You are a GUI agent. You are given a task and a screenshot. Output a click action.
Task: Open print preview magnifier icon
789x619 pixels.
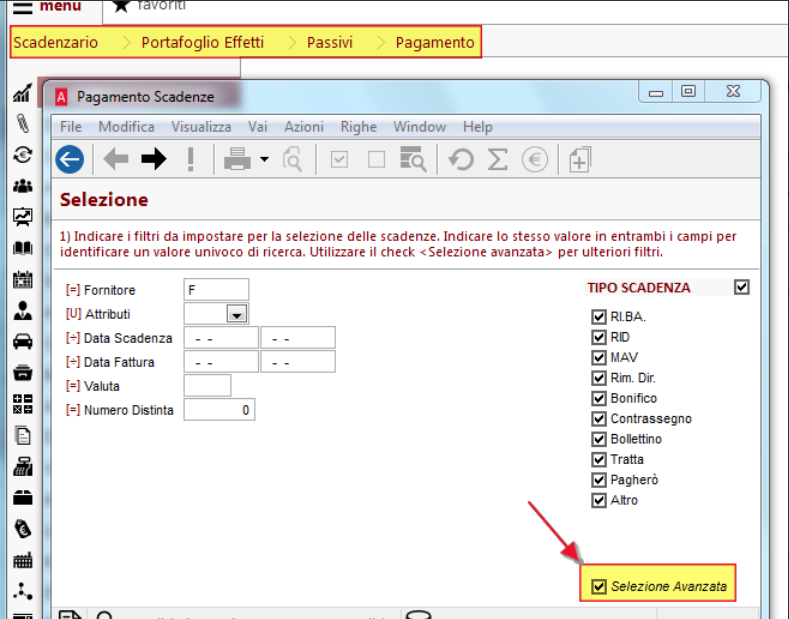[x=292, y=160]
